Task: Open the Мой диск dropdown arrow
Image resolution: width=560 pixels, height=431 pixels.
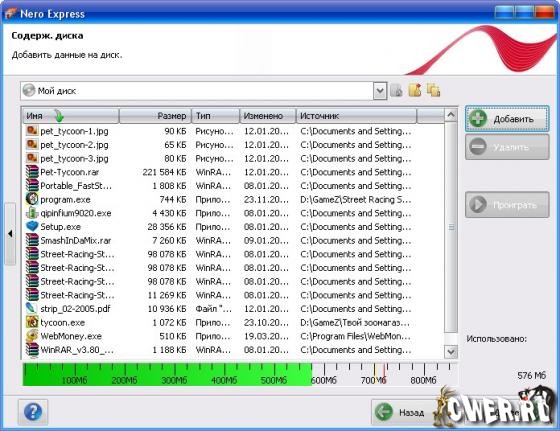Action: coord(380,91)
